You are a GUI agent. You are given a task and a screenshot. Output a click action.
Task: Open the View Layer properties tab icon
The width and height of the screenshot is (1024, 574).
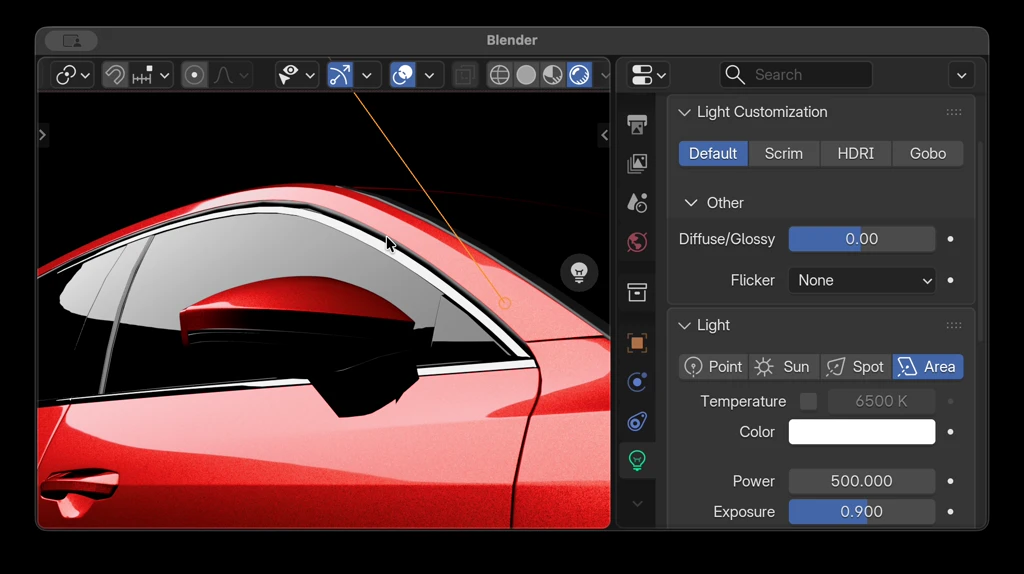coord(637,163)
